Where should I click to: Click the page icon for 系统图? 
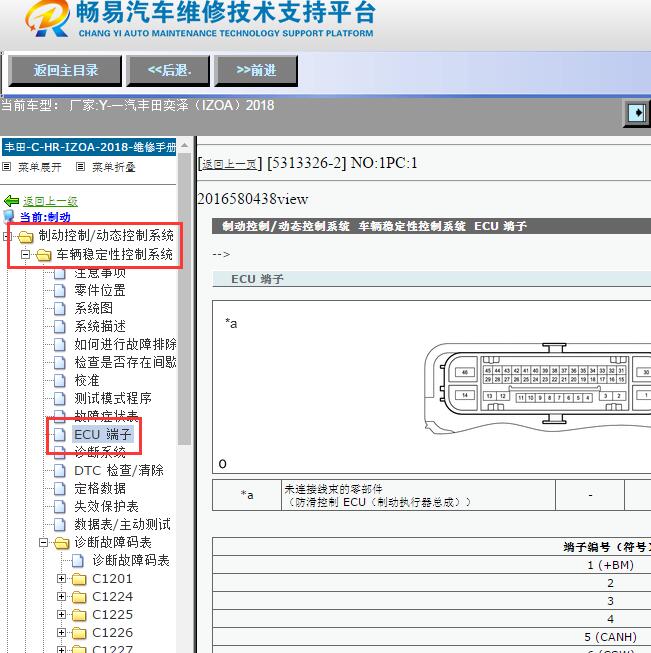pyautogui.click(x=60, y=308)
